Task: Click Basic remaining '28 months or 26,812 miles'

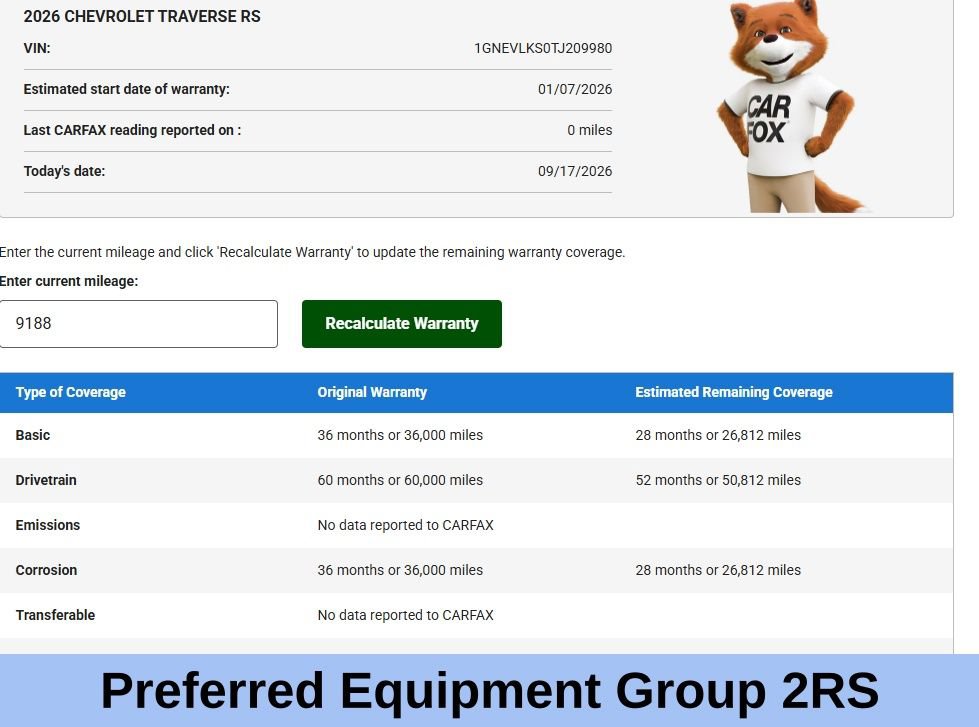Action: coord(718,435)
